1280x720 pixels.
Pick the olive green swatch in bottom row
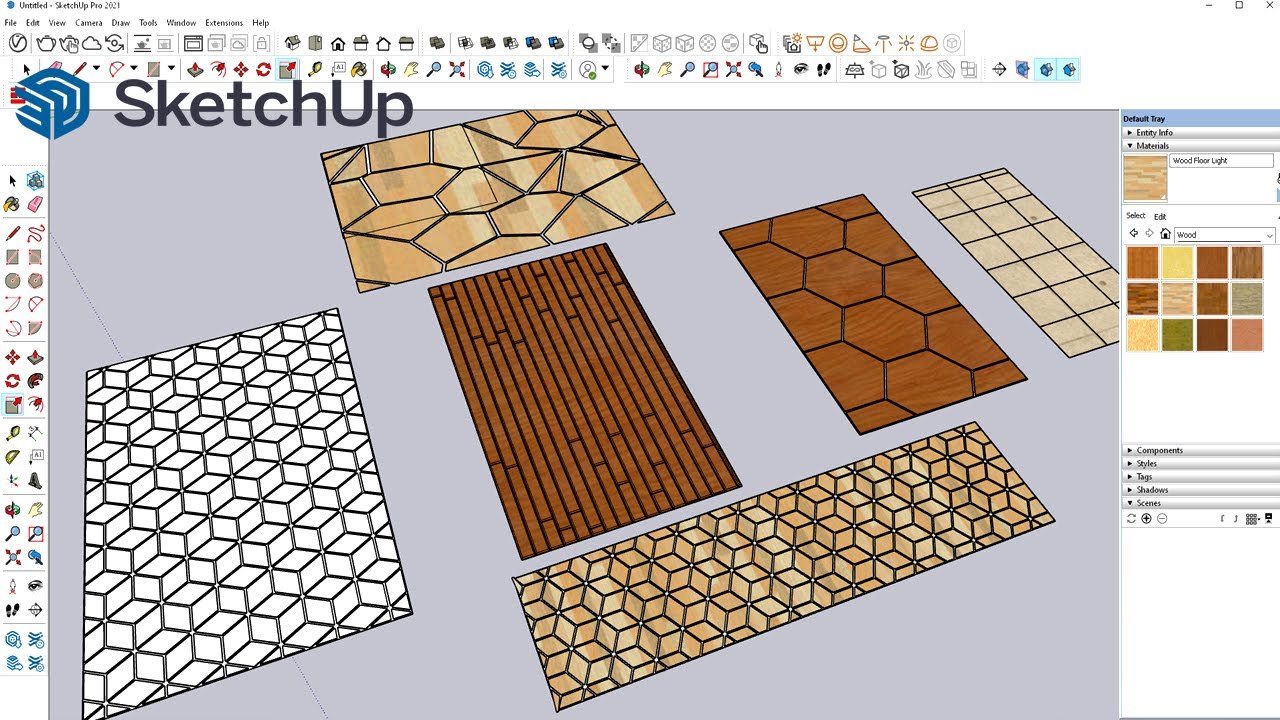(1177, 335)
